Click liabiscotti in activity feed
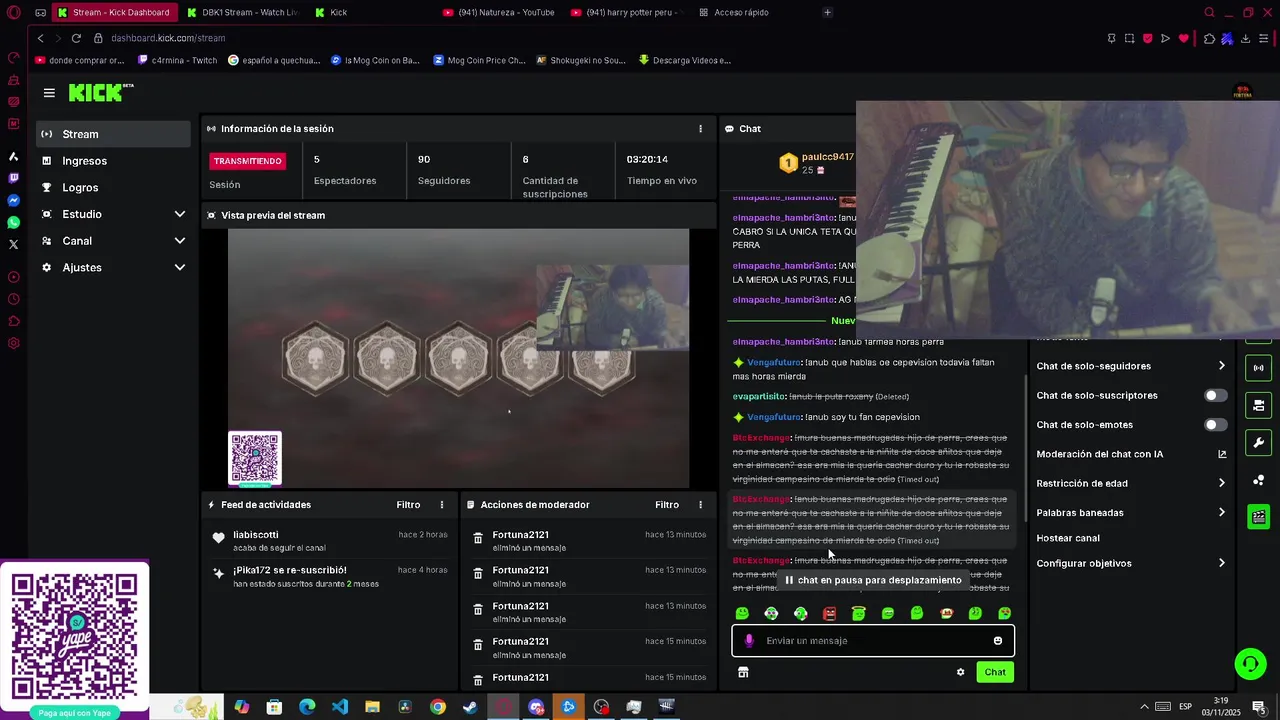This screenshot has width=1280, height=720. 256,535
